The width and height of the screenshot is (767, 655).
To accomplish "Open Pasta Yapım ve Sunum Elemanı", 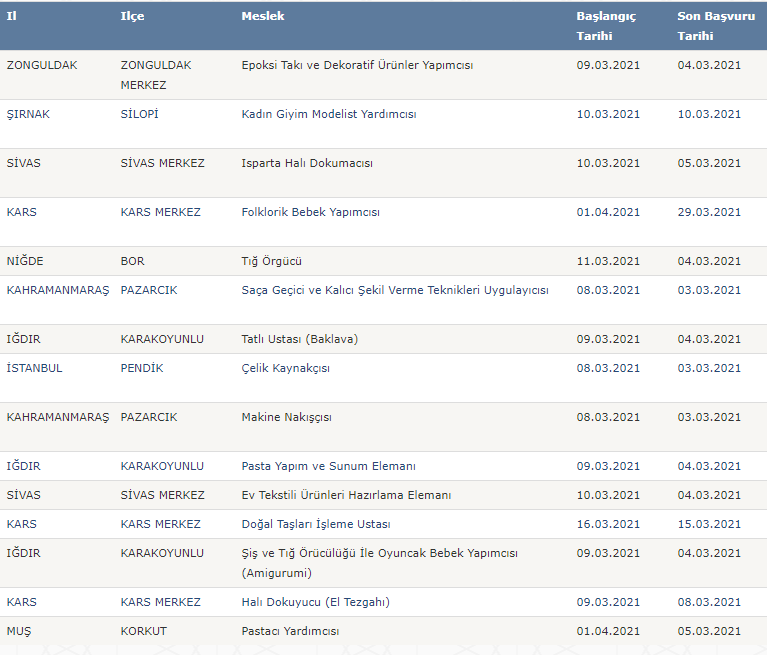I will [x=328, y=466].
